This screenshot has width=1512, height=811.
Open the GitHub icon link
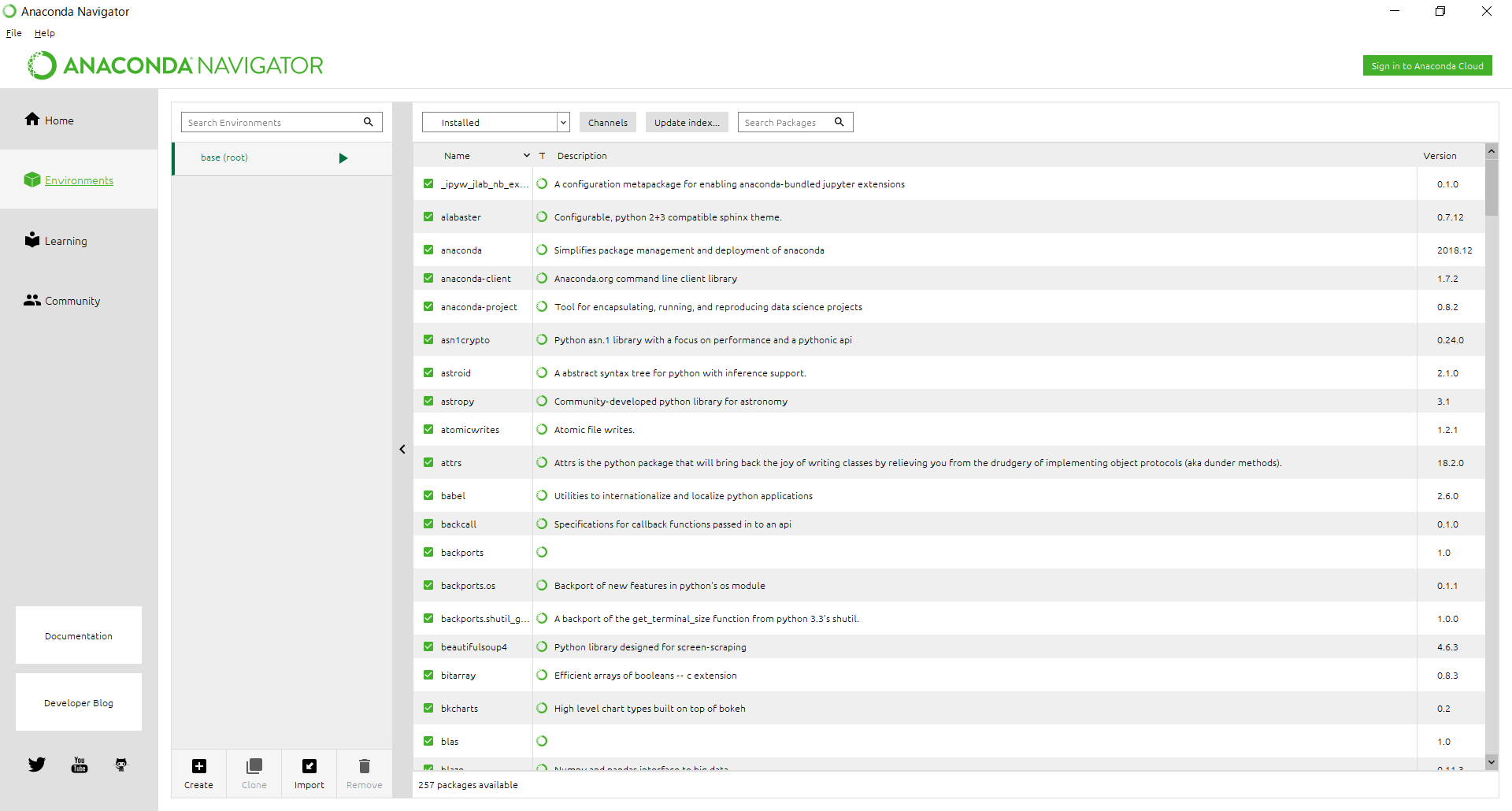pyautogui.click(x=121, y=765)
